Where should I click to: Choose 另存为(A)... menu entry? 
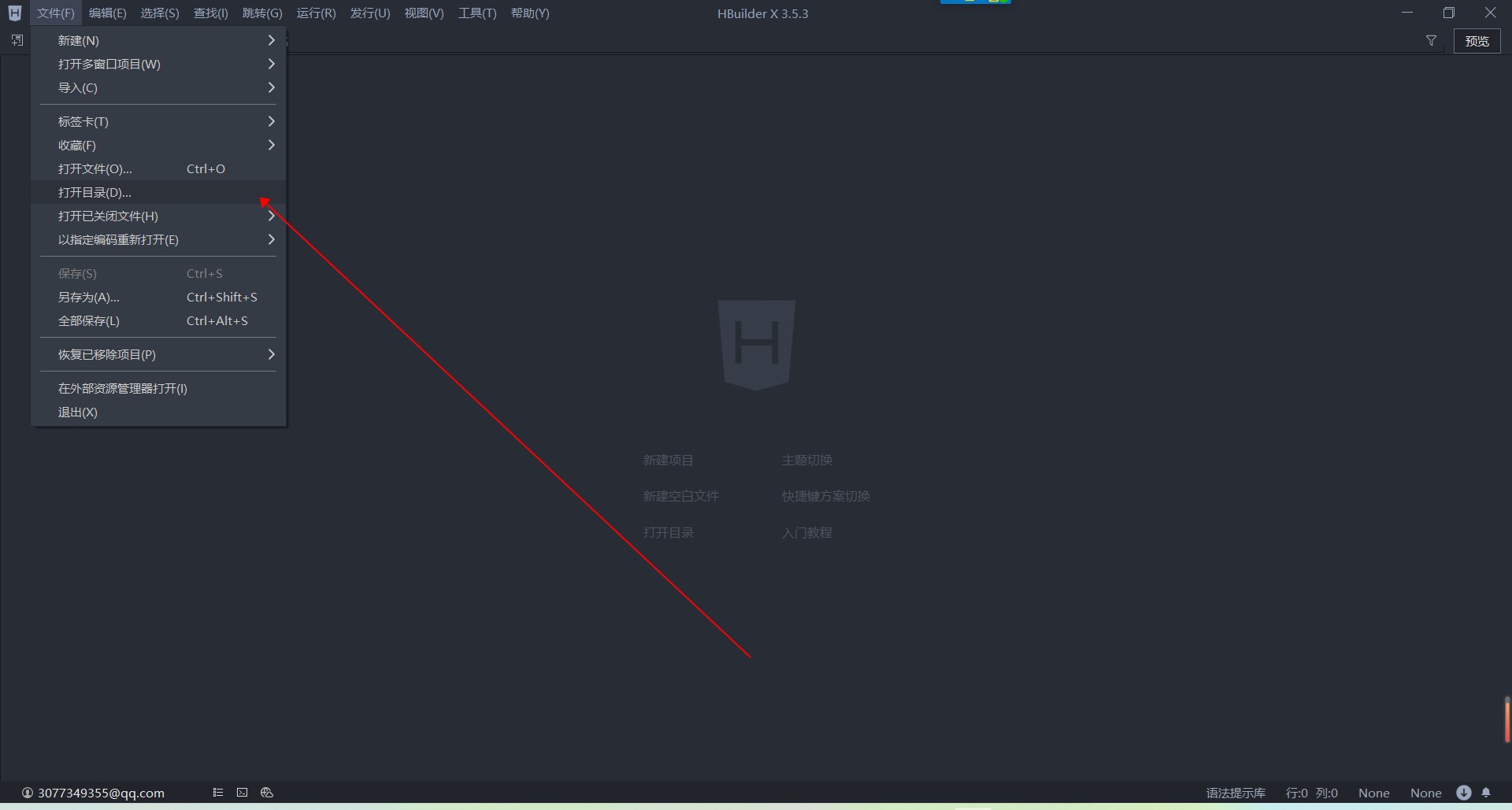coord(158,297)
